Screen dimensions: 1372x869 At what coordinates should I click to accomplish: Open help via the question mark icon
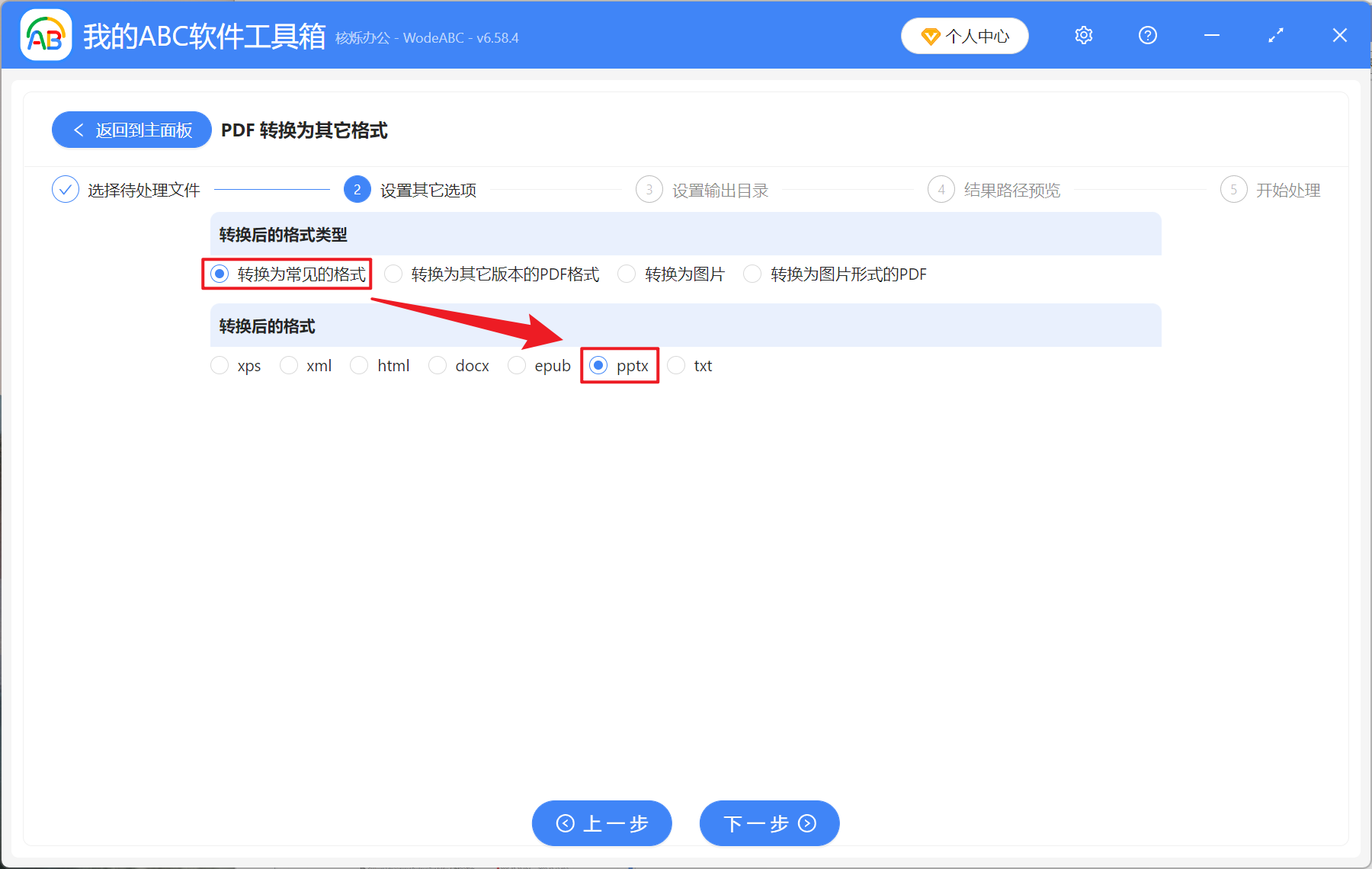(1147, 35)
